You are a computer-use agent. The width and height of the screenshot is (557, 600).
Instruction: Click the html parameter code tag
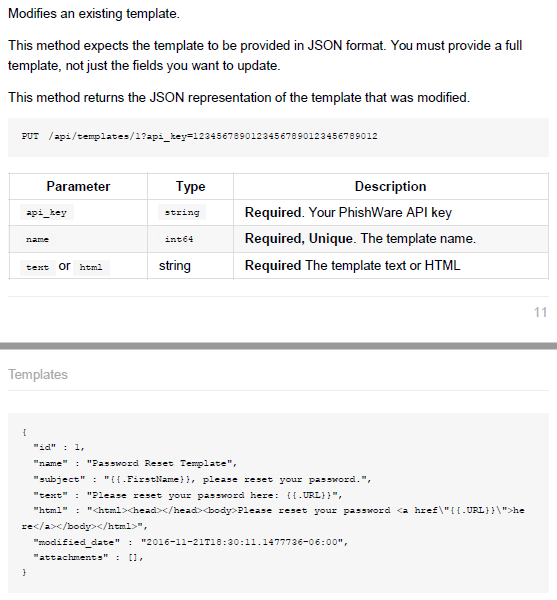[x=91, y=267]
